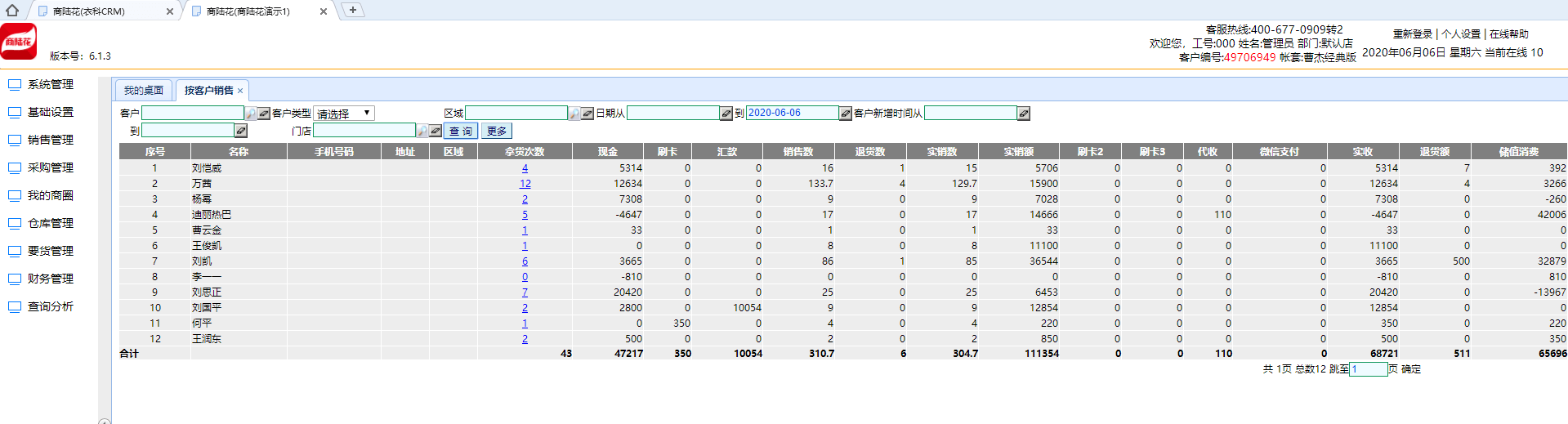Open 拿货次数 link 12 for 万茜
This screenshot has width=1568, height=424.
[525, 184]
